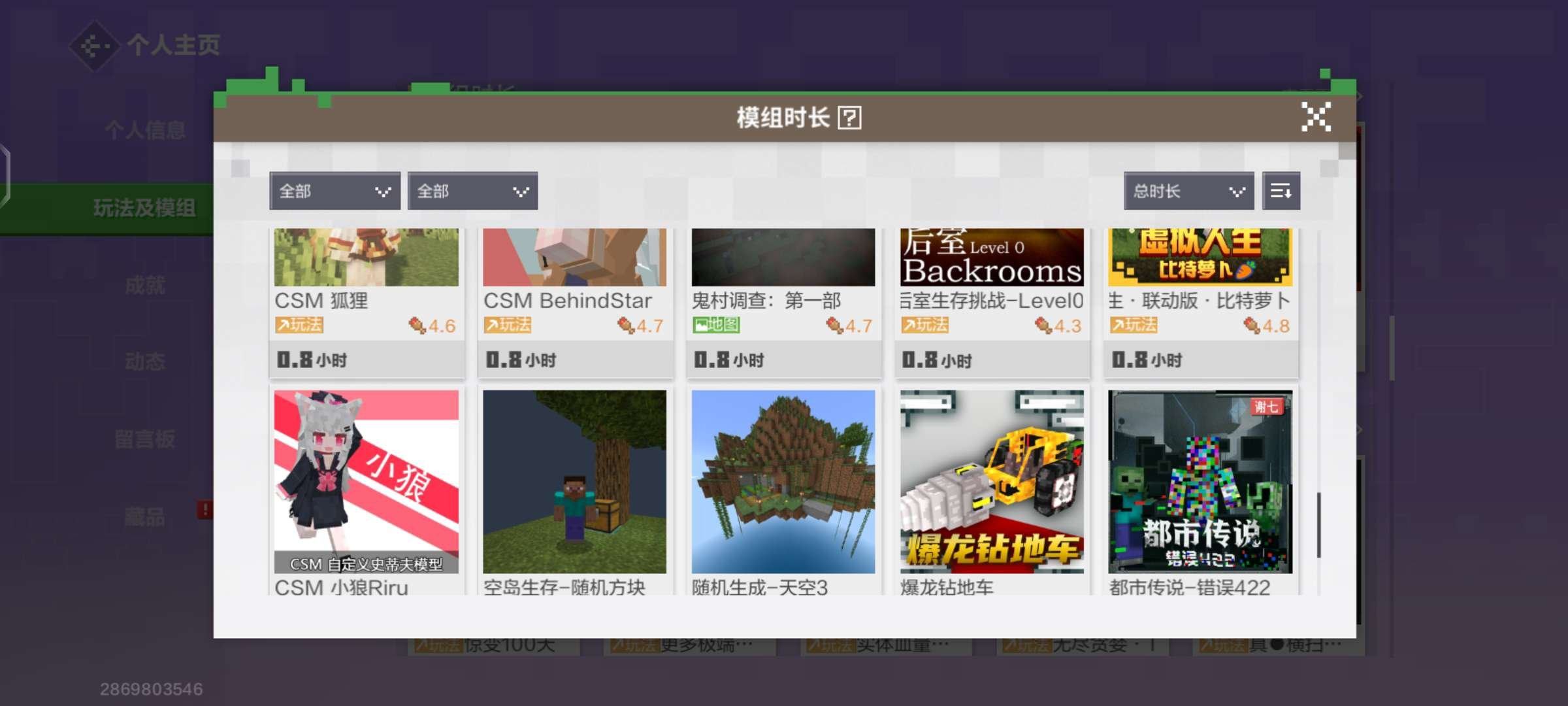Screen dimensions: 1568x706
Task: Open the 总时长 sort dropdown
Action: click(1188, 191)
